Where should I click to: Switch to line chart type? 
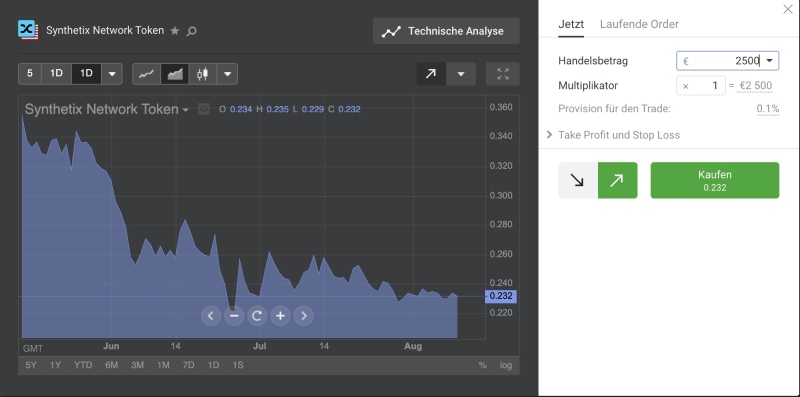point(146,74)
